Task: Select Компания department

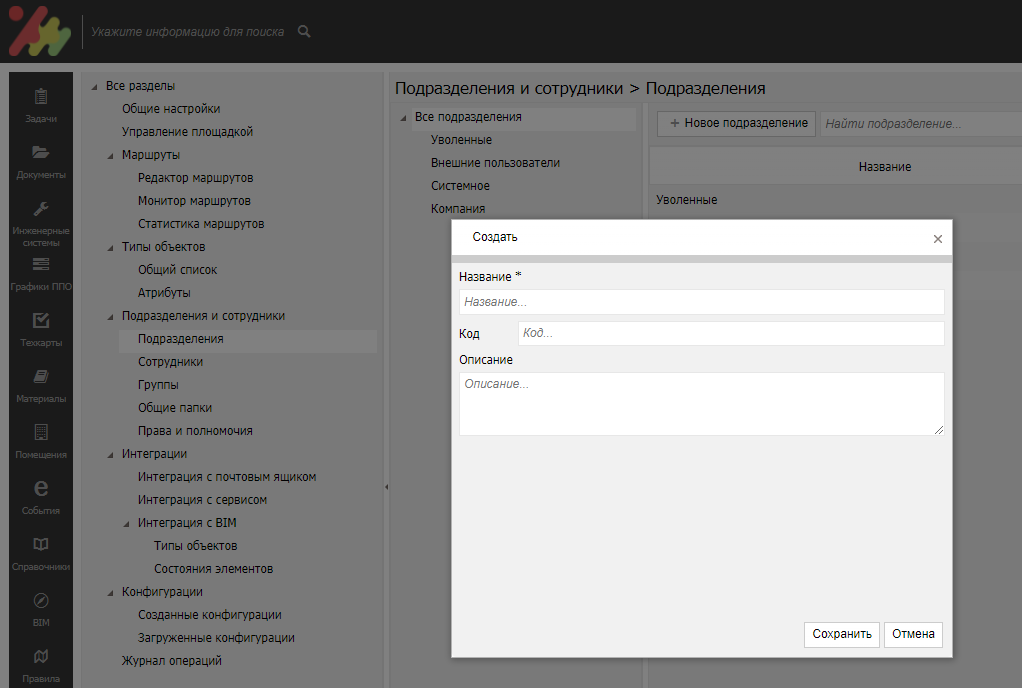Action: tap(458, 208)
